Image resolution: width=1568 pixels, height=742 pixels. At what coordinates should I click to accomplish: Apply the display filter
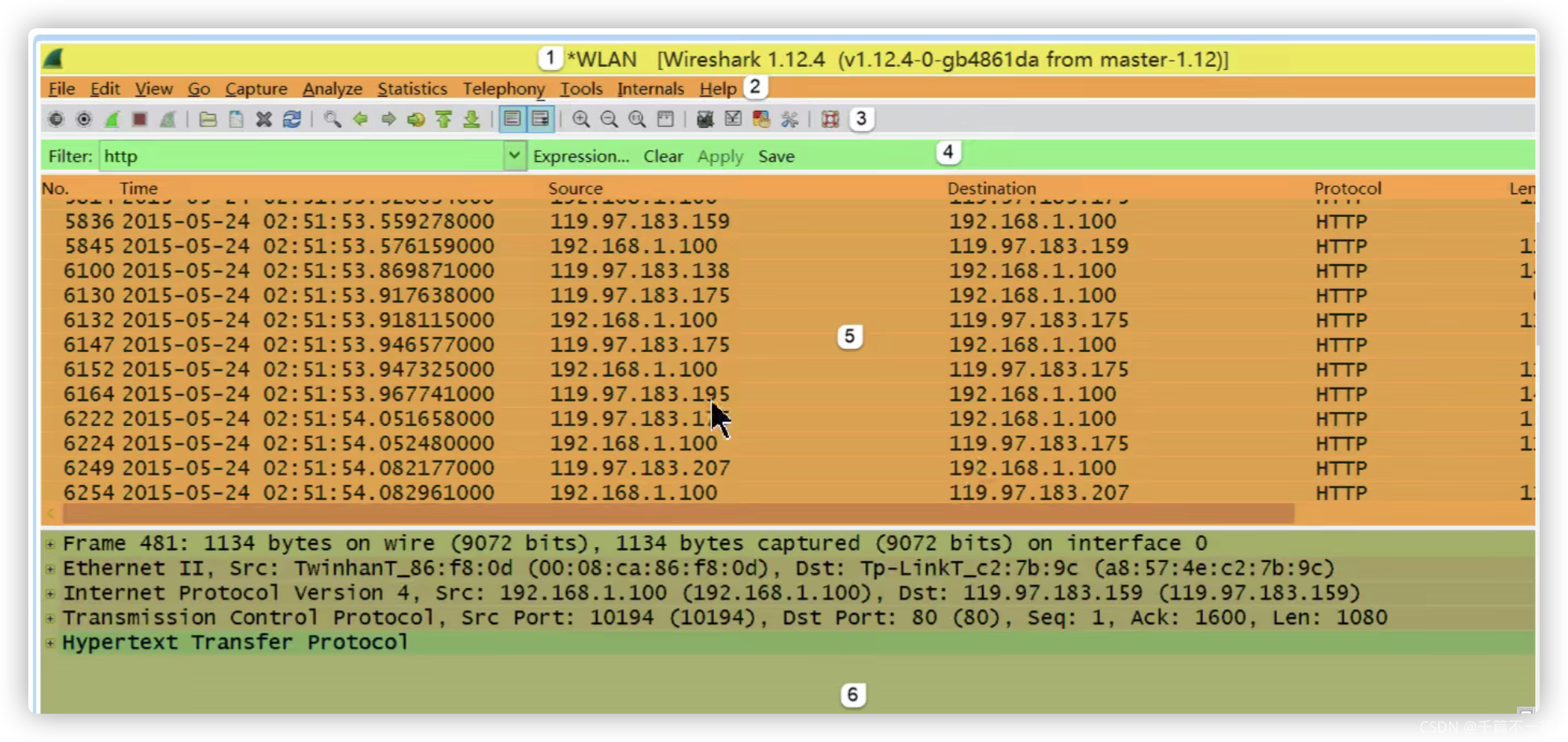(x=720, y=156)
